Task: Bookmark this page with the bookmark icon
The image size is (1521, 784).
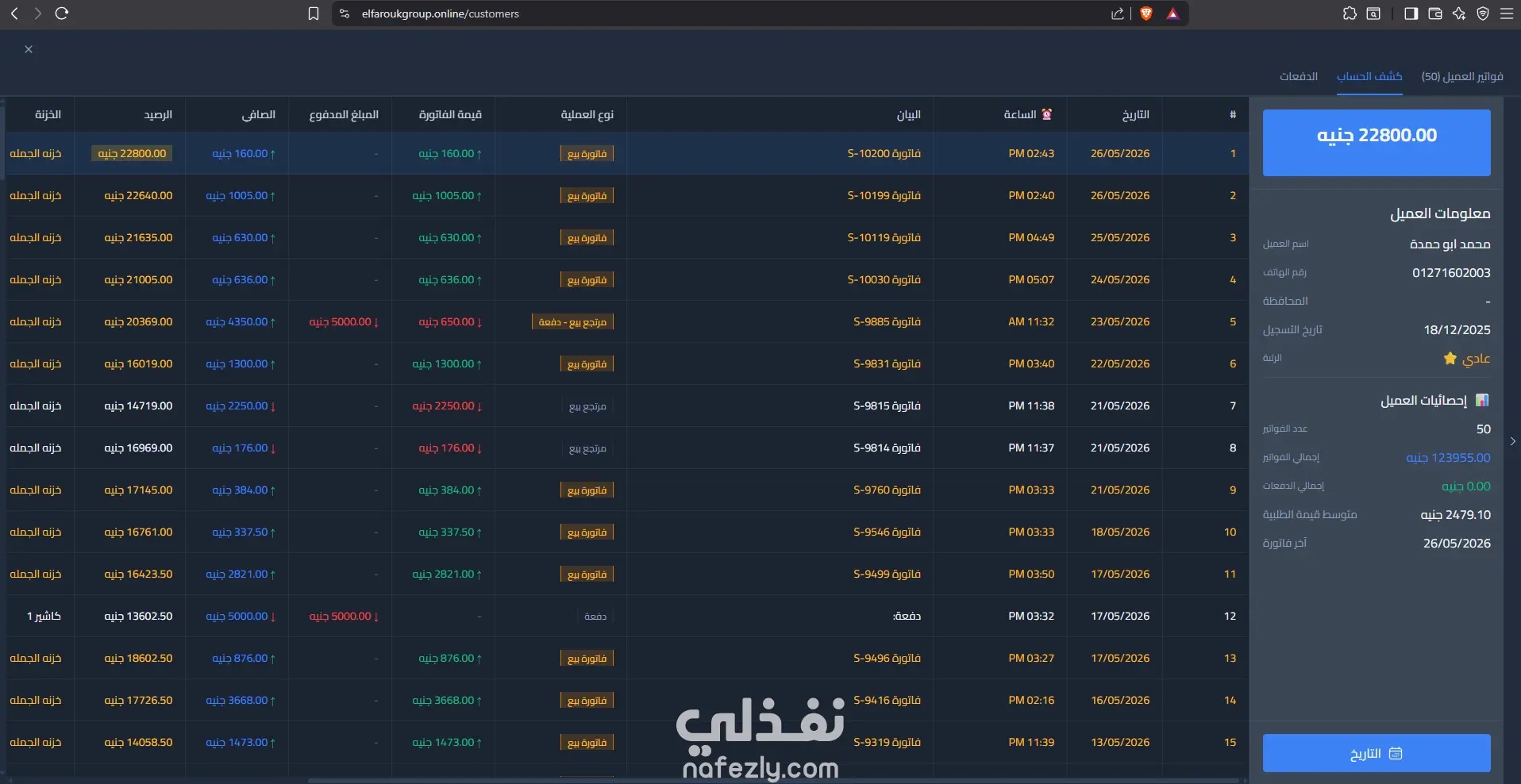Action: (x=314, y=13)
